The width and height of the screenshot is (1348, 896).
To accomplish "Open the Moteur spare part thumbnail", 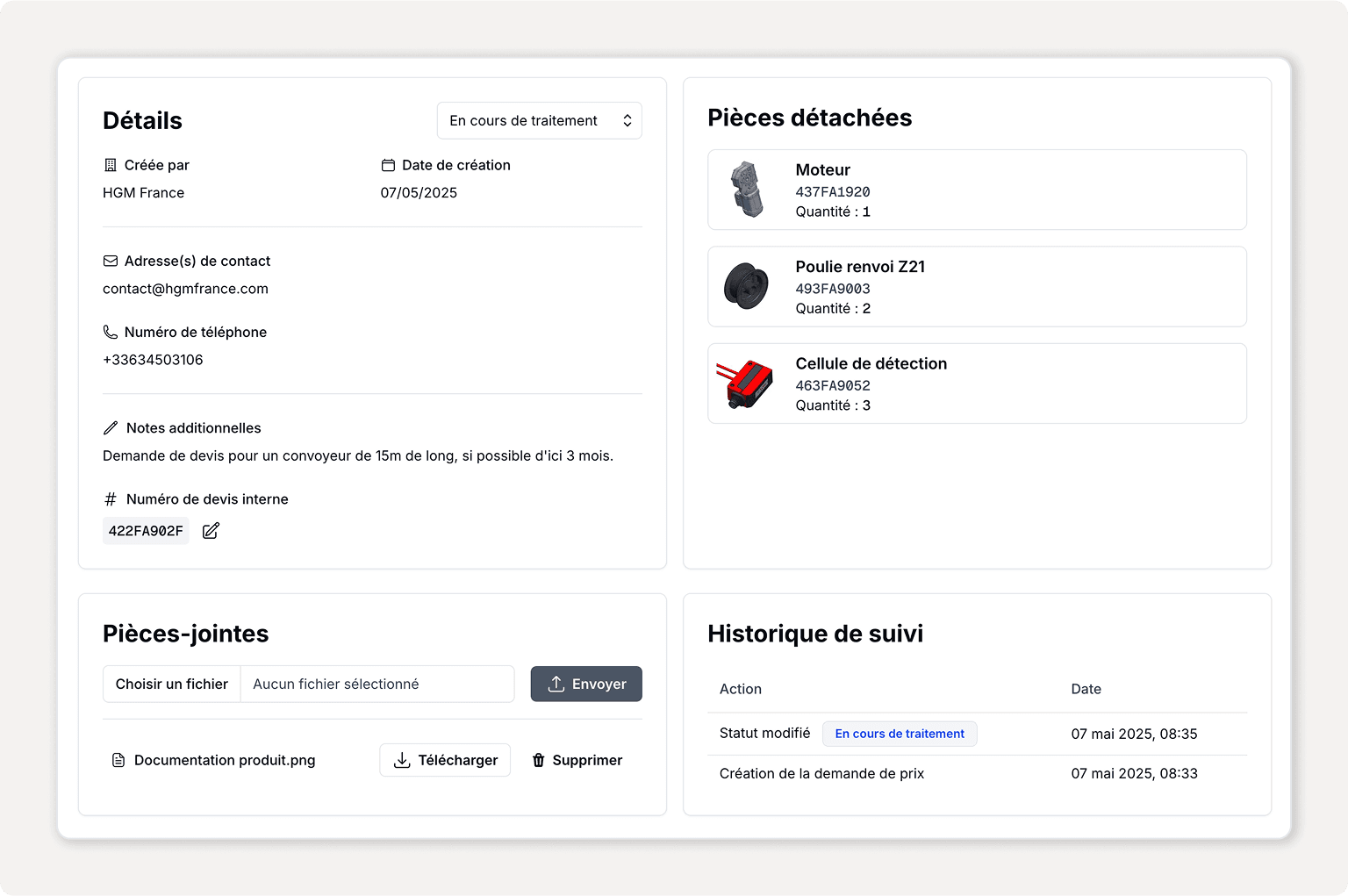I will tap(747, 190).
